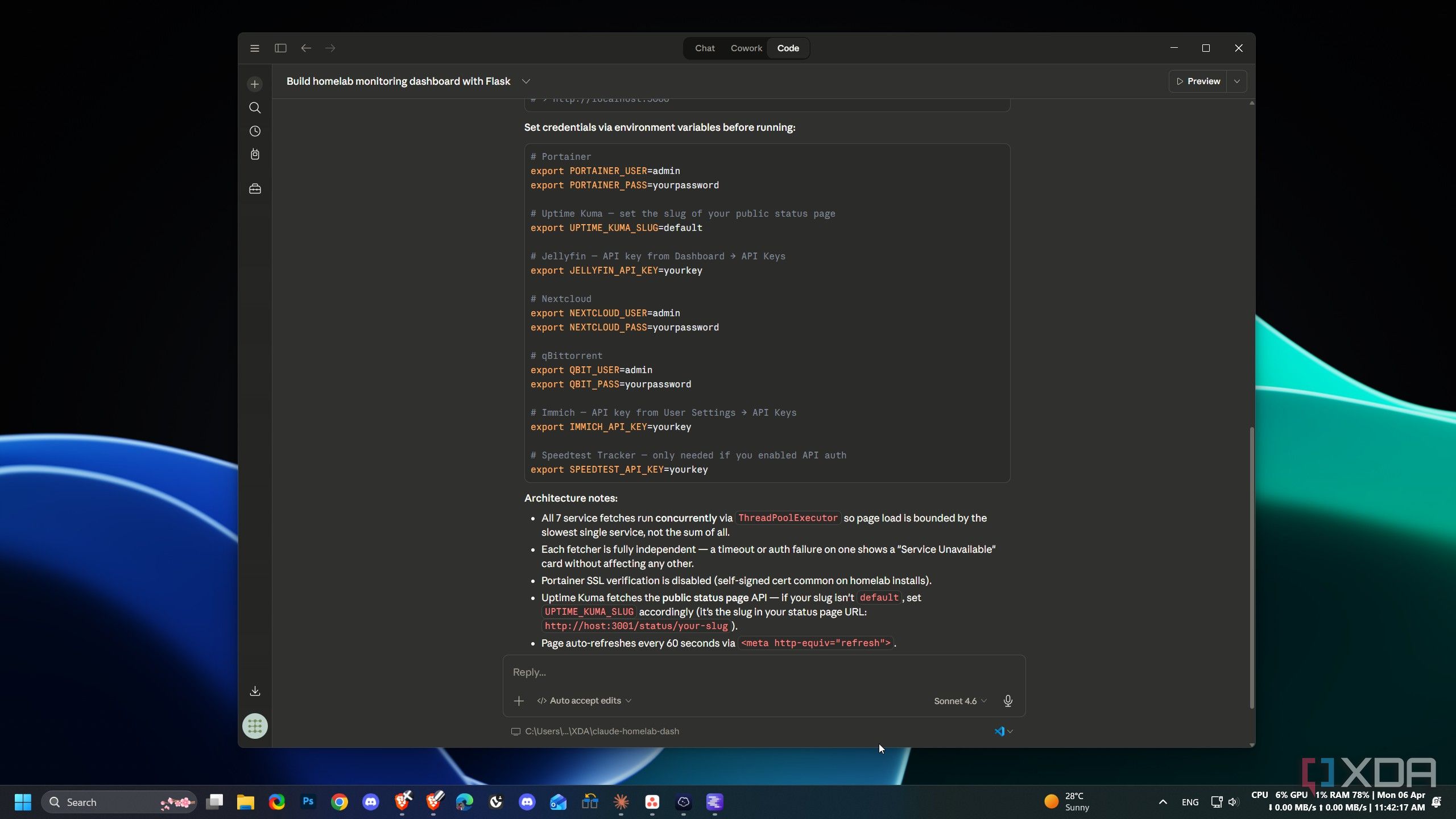Image resolution: width=1456 pixels, height=819 pixels.
Task: Click the taskbar Search box
Action: point(119,803)
